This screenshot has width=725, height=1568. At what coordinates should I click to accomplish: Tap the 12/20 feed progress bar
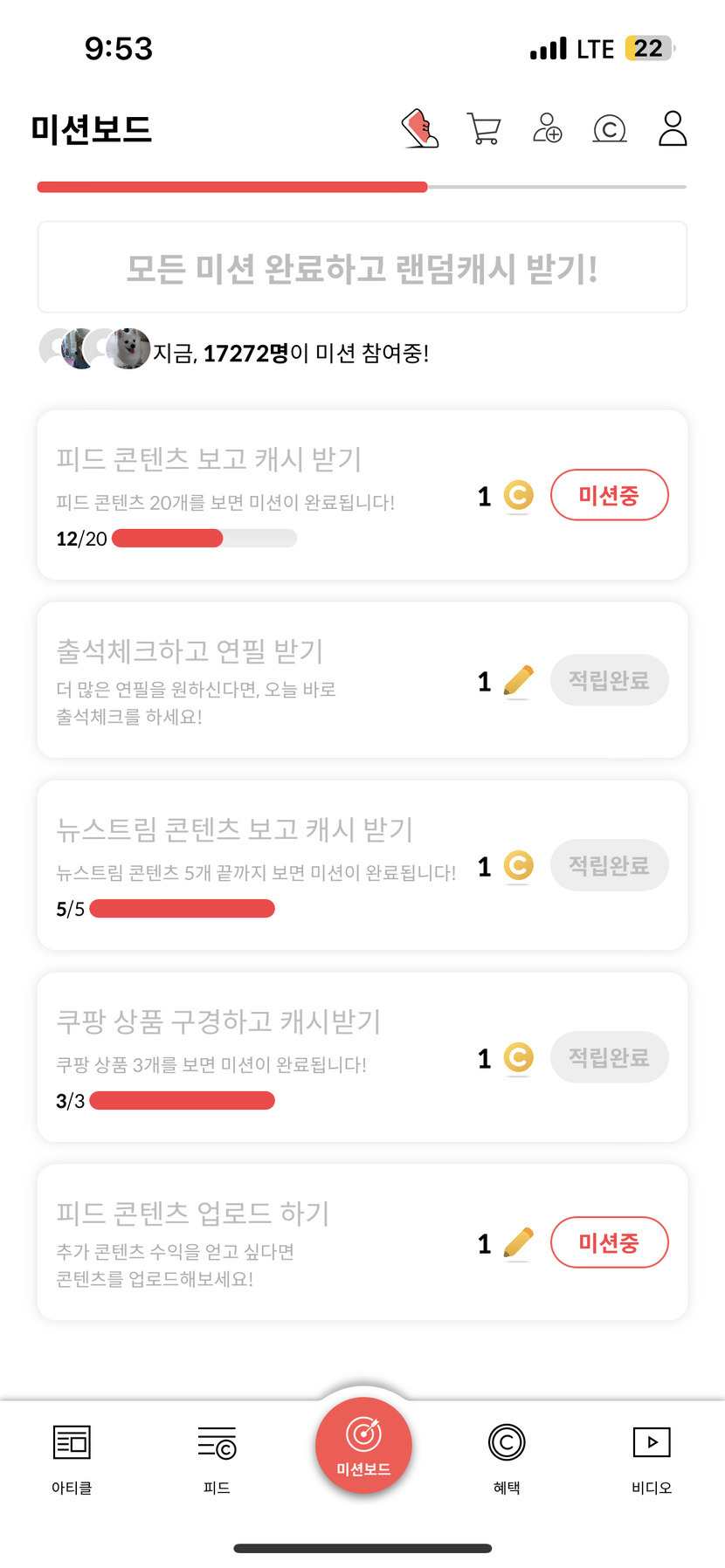[204, 539]
